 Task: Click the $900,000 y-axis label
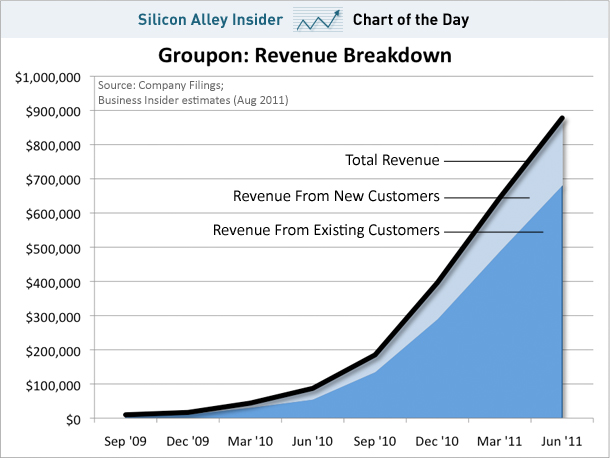click(x=53, y=112)
